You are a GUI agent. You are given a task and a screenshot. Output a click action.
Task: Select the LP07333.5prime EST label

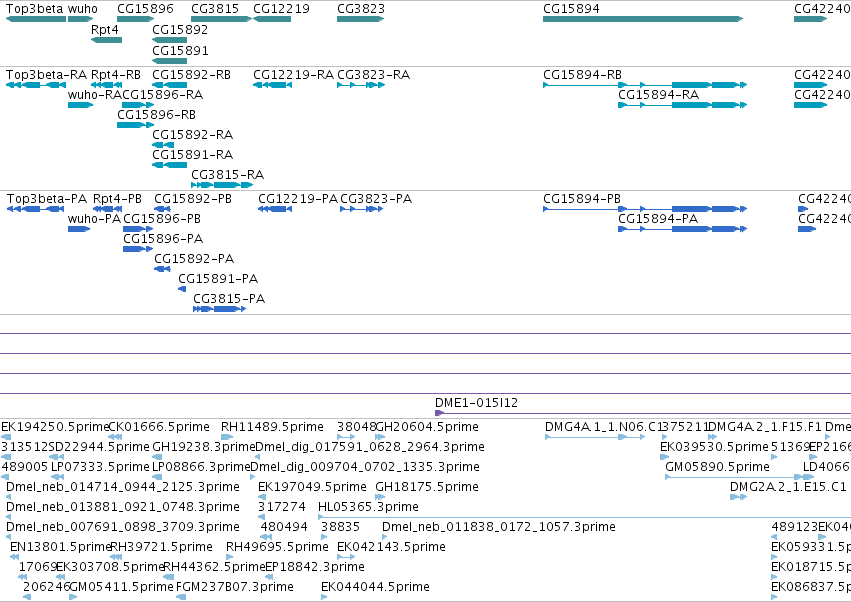coord(100,467)
